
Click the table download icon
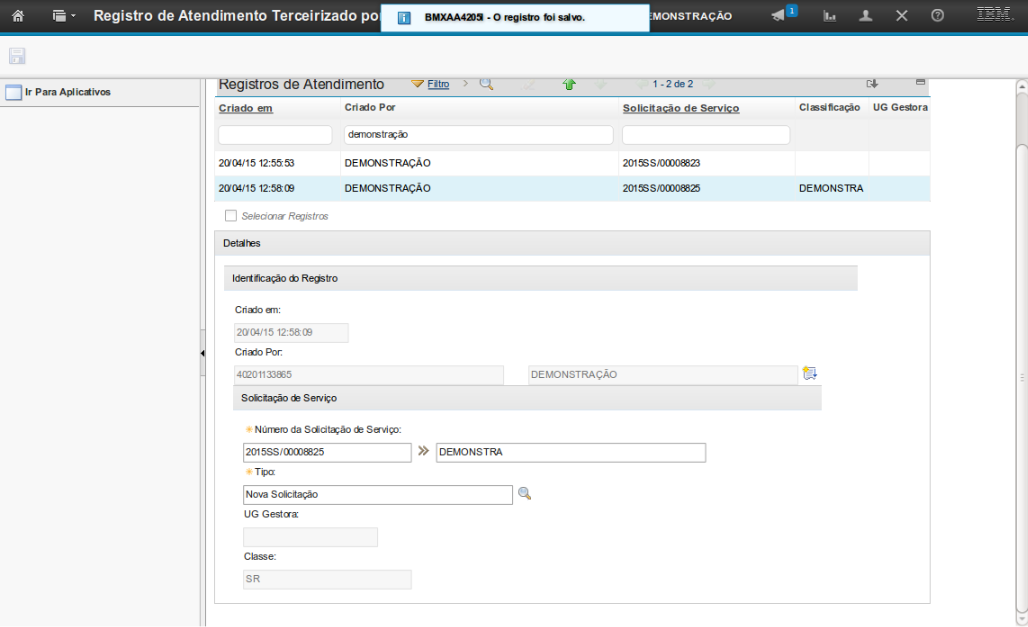pyautogui.click(x=872, y=84)
